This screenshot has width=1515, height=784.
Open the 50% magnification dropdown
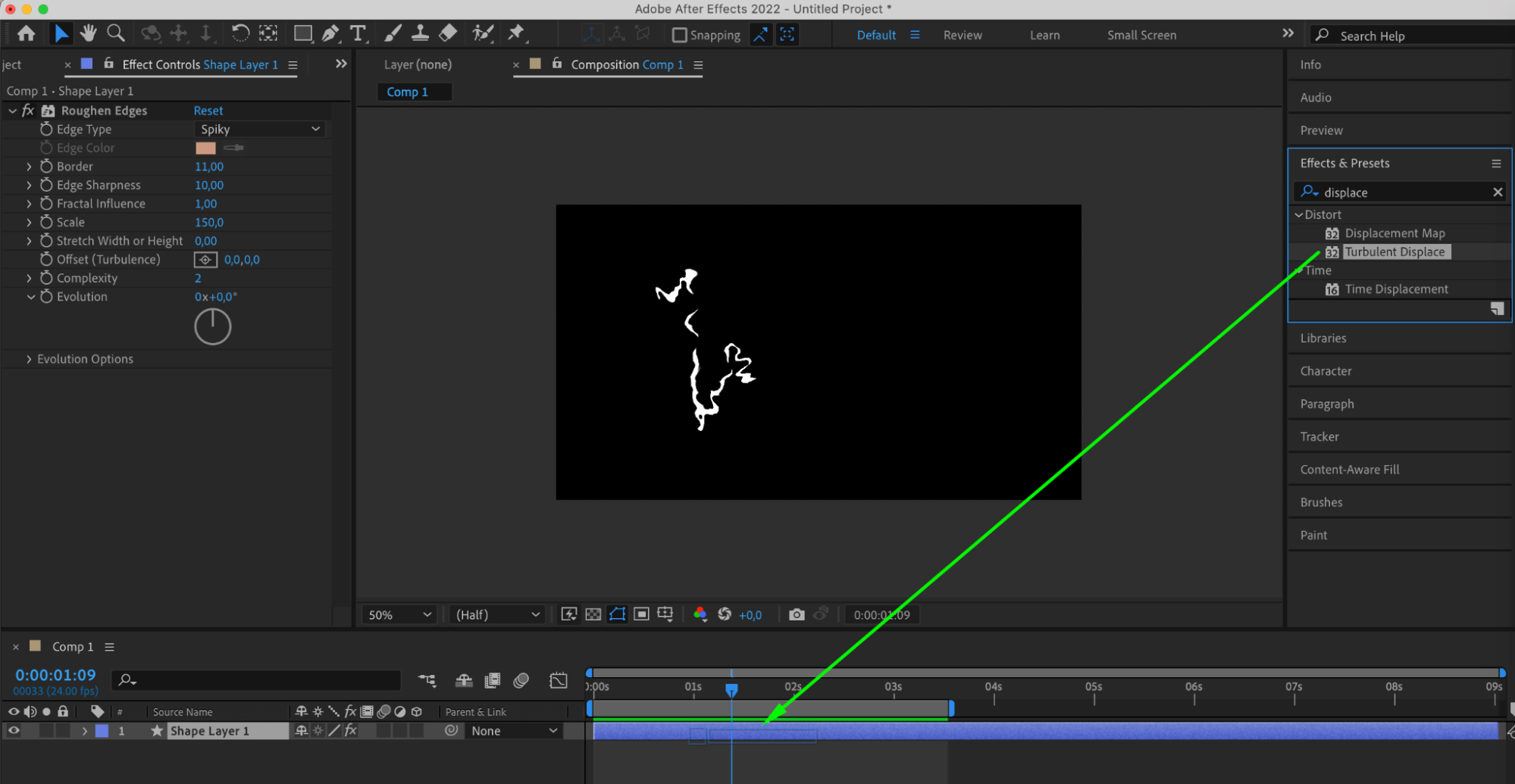[399, 614]
